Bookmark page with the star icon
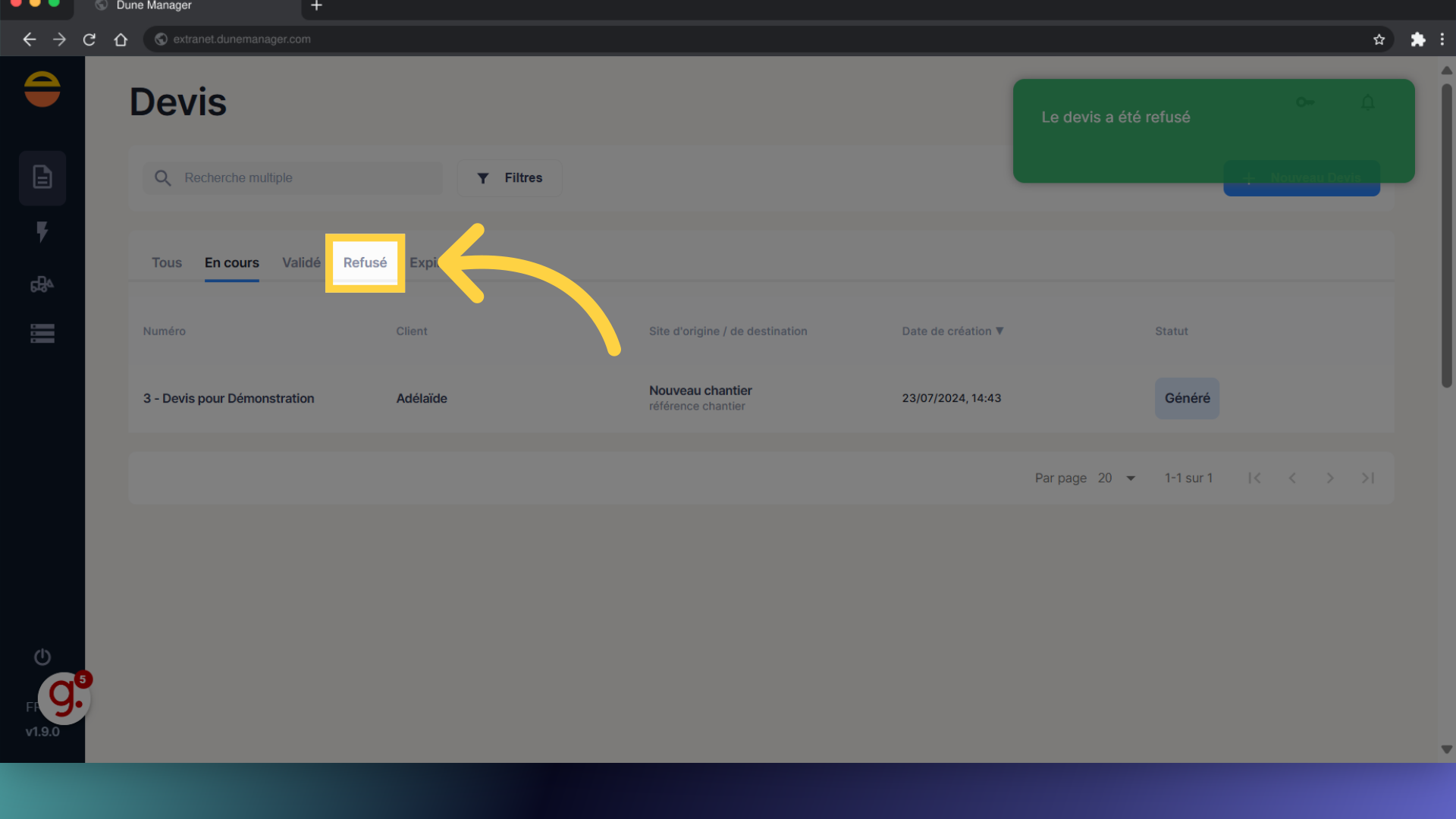This screenshot has height=819, width=1456. [1379, 39]
